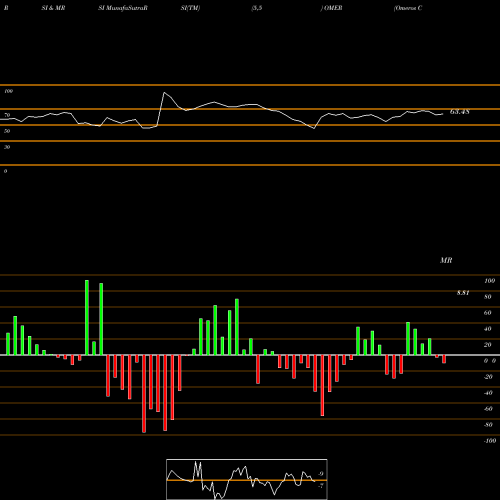
Task: Click the MR axis label 100
Action: (x=490, y=281)
